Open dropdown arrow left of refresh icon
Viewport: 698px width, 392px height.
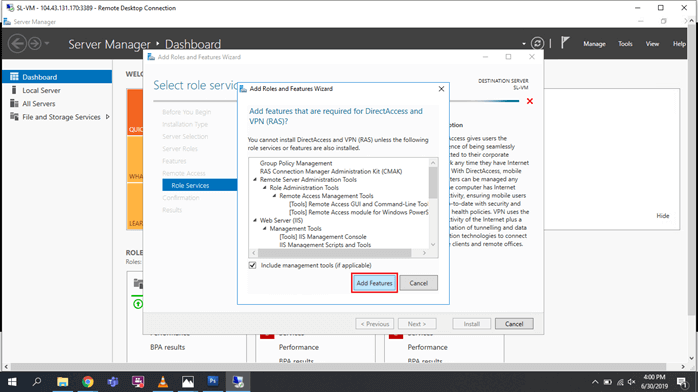(x=524, y=44)
